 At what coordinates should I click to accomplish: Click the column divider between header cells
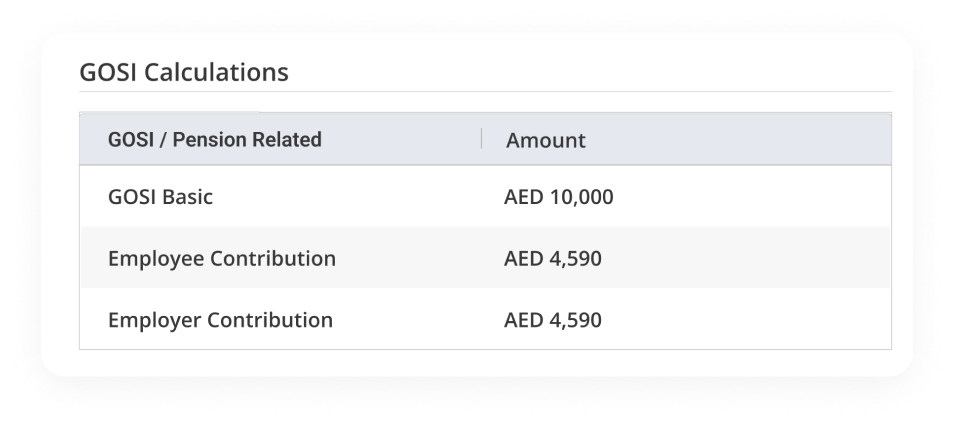[x=481, y=139]
